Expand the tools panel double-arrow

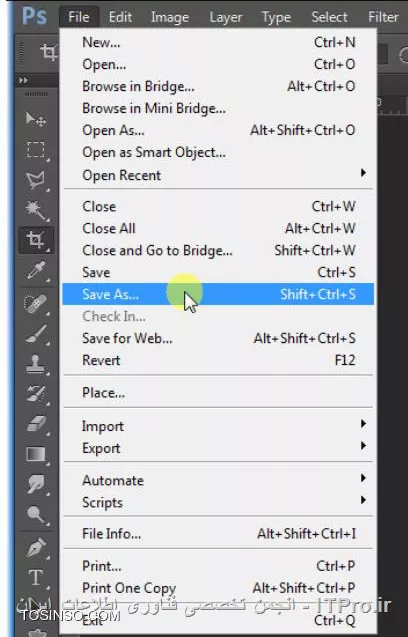(24, 80)
